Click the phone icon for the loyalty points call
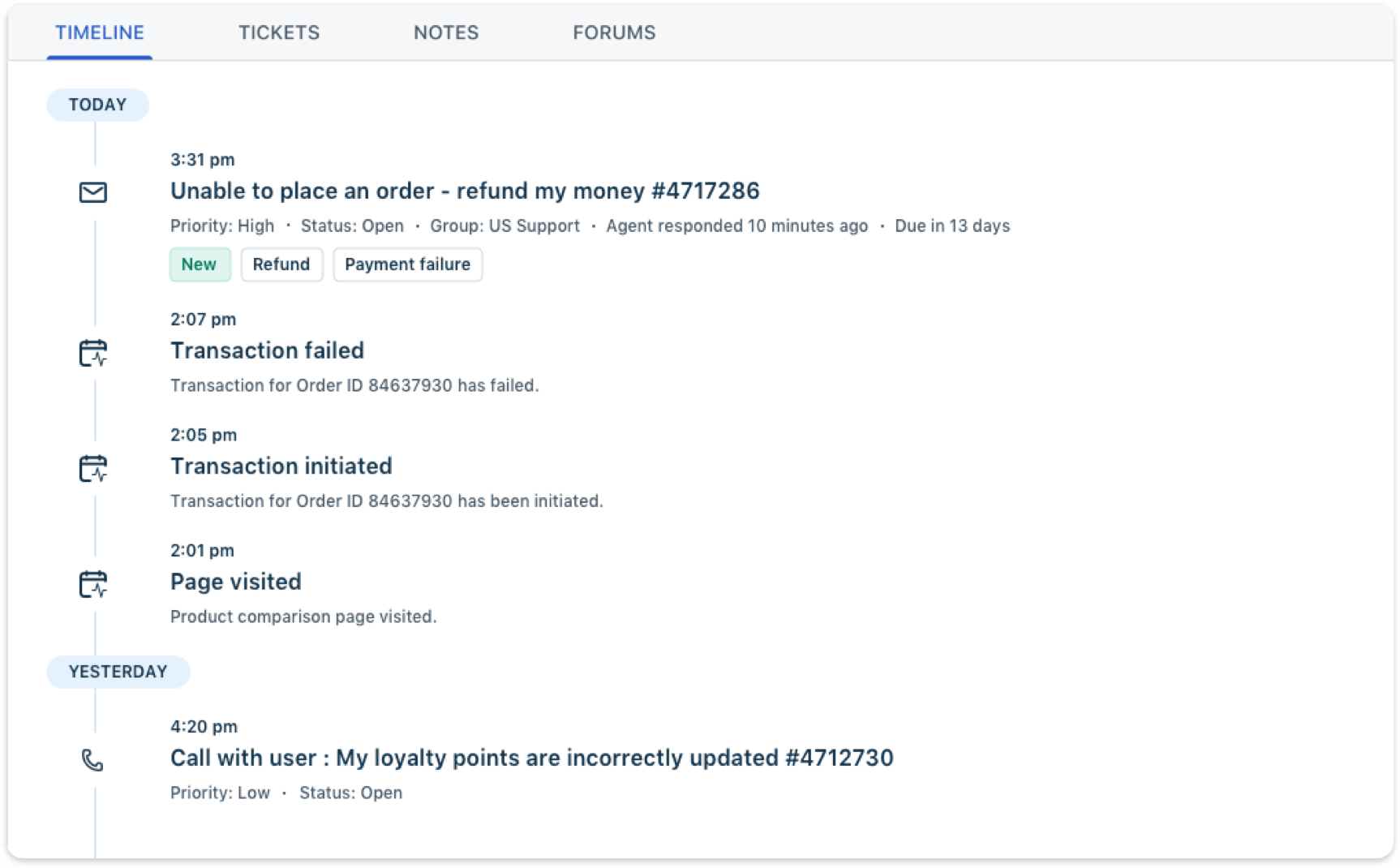Image resolution: width=1400 pixels, height=868 pixels. pyautogui.click(x=92, y=760)
